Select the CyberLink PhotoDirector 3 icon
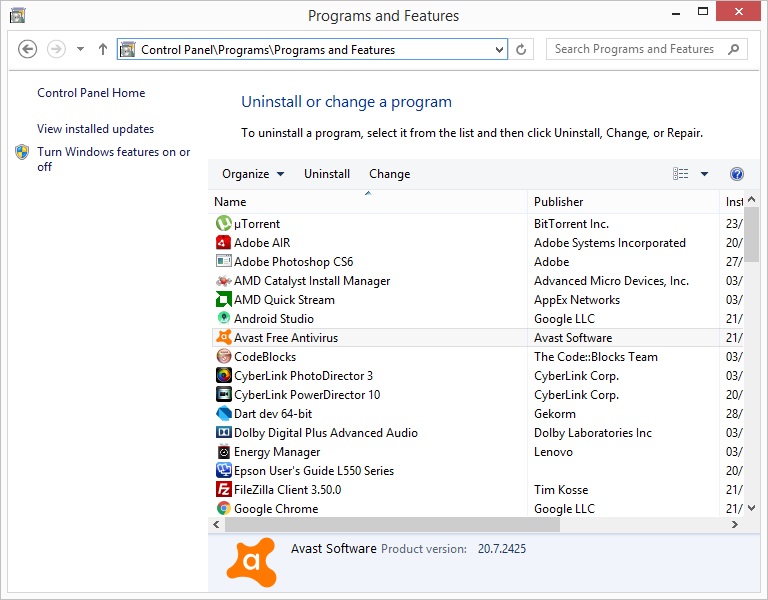Image resolution: width=768 pixels, height=600 pixels. (x=223, y=375)
